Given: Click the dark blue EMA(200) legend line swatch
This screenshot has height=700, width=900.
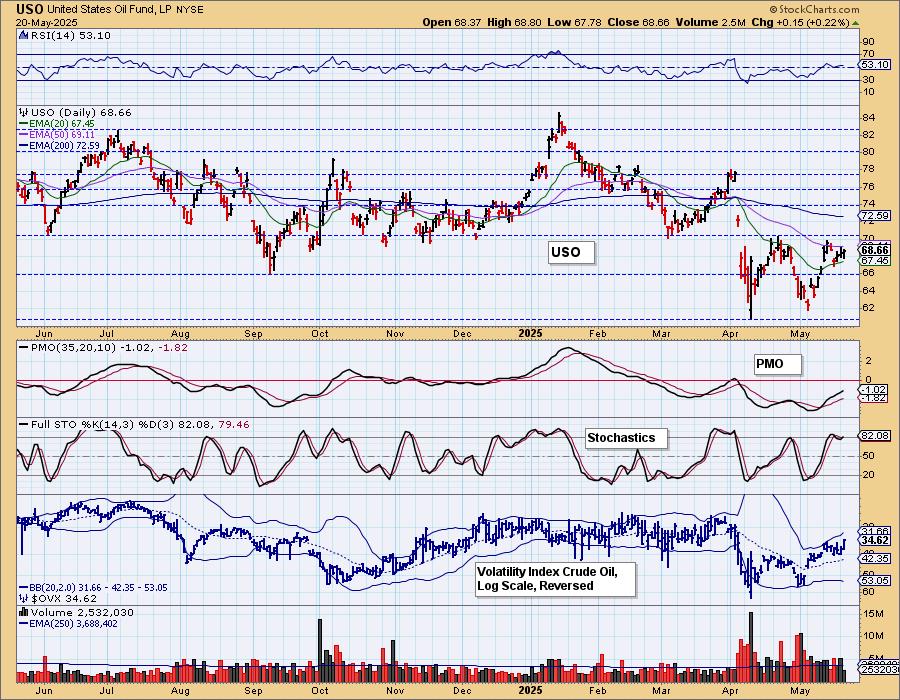Looking at the screenshot, I should tap(24, 146).
